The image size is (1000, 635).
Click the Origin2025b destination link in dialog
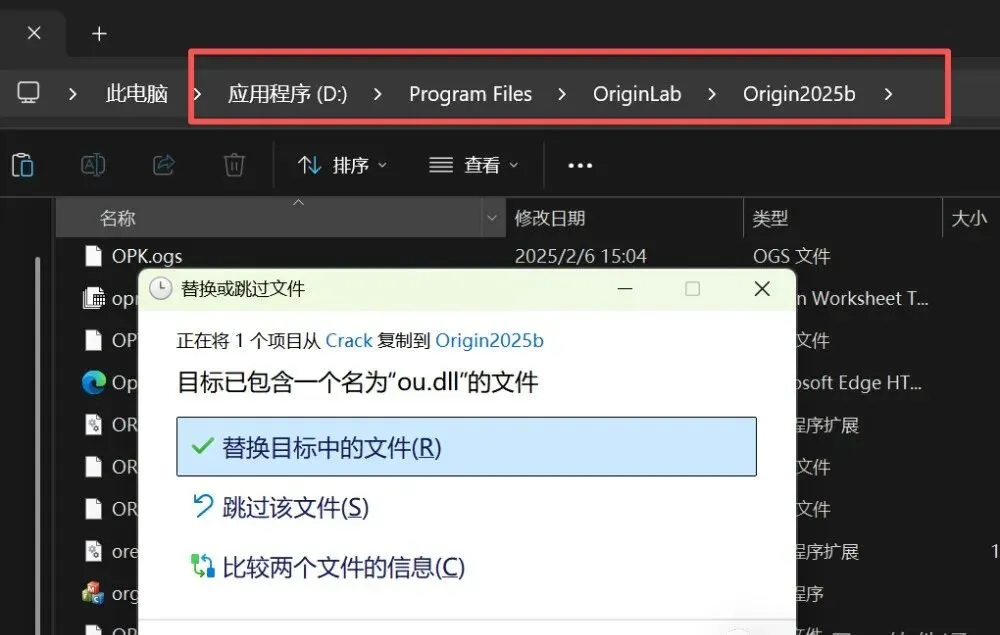pos(489,340)
